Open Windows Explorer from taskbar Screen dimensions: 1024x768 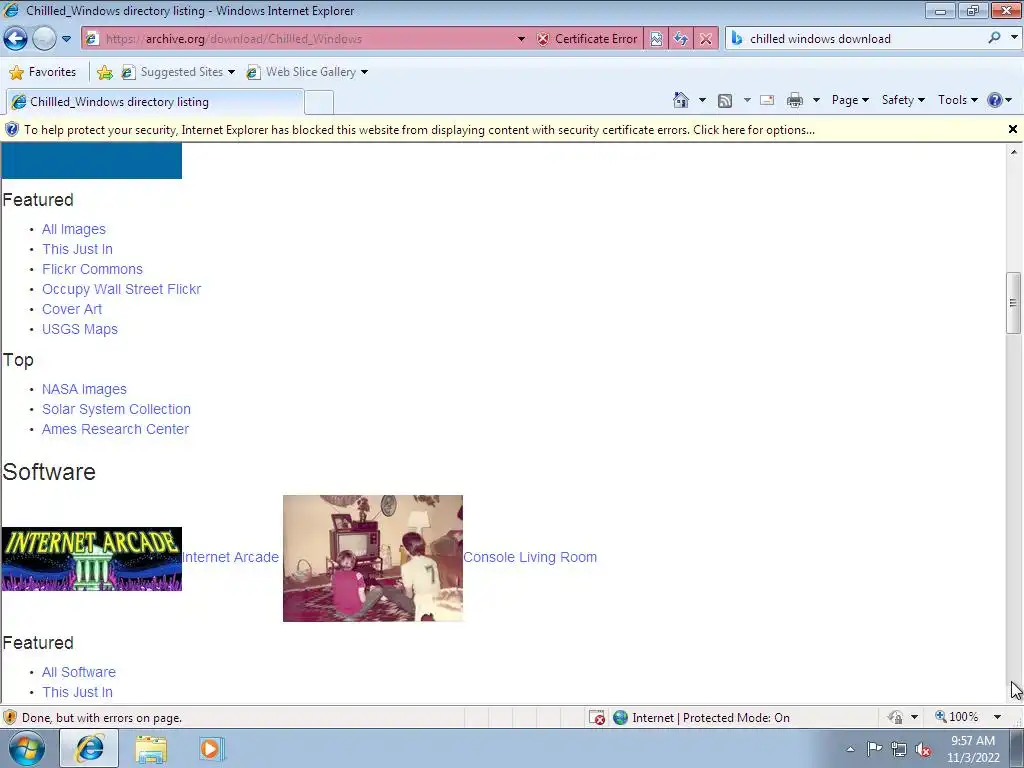(x=151, y=750)
